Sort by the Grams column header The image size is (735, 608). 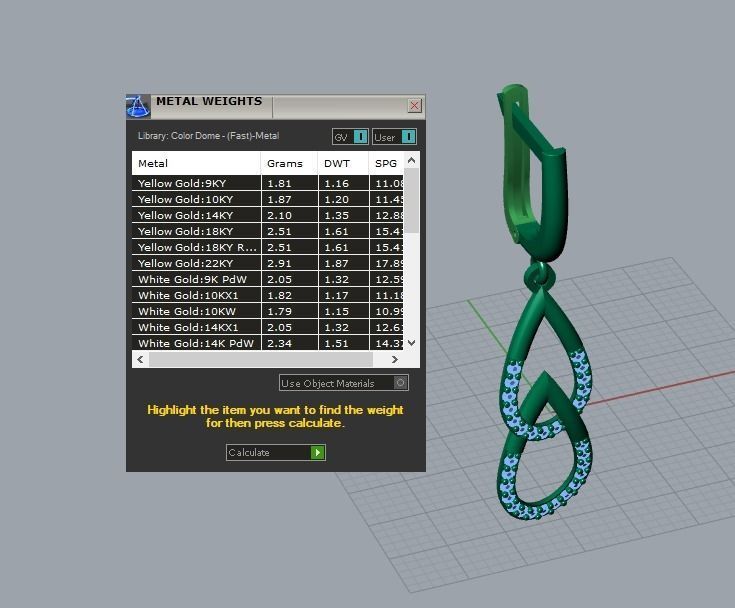click(289, 163)
